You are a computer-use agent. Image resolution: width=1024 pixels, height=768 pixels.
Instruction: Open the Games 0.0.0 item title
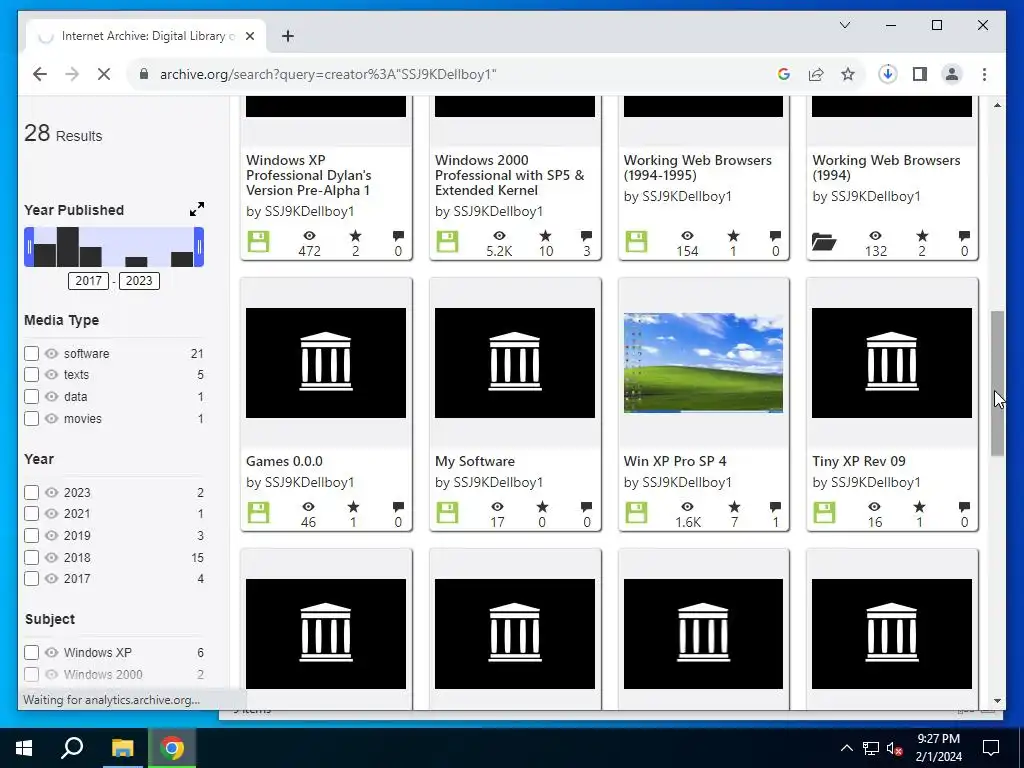click(x=284, y=461)
